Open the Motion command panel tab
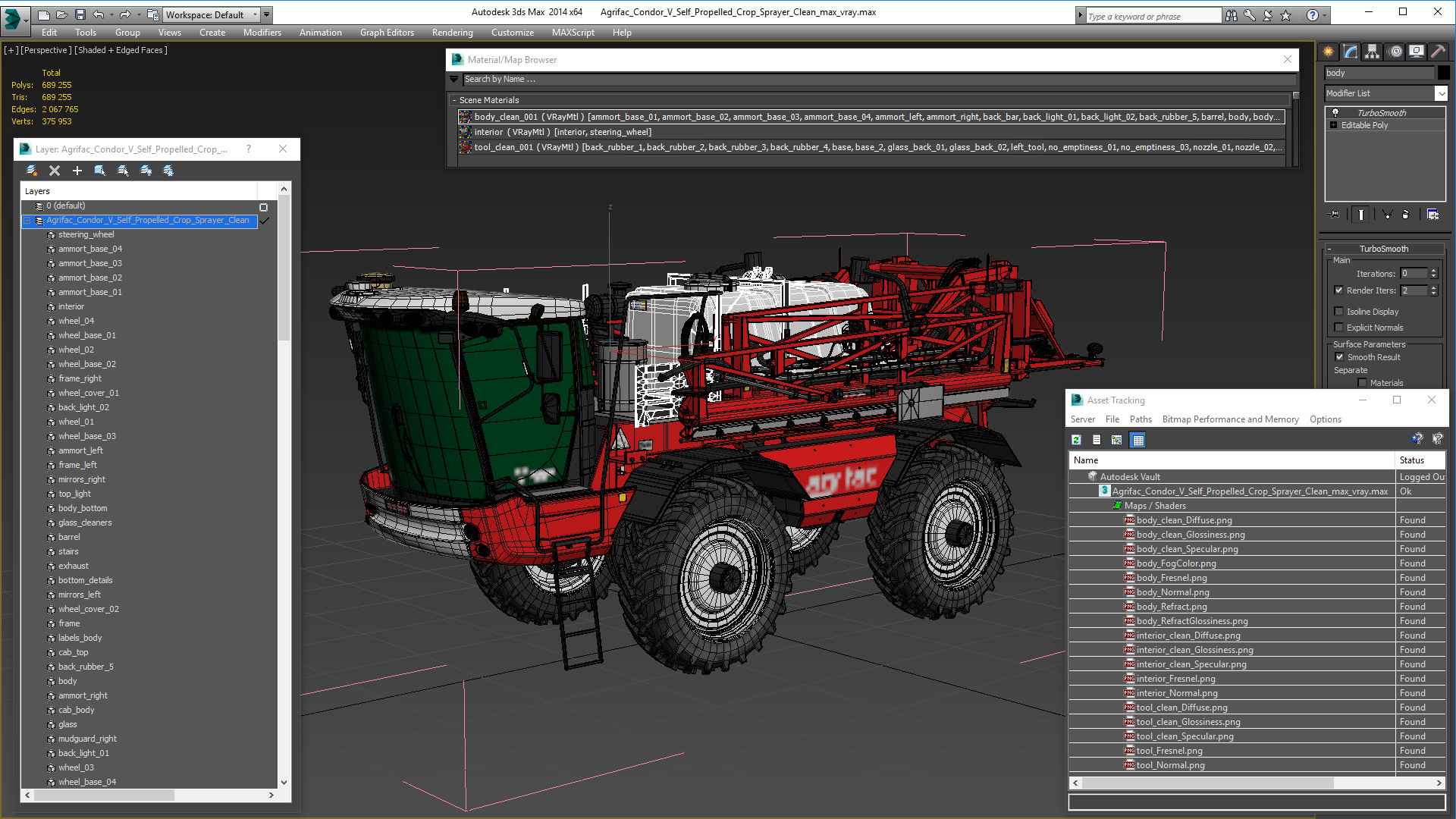Image resolution: width=1456 pixels, height=819 pixels. pos(1395,52)
